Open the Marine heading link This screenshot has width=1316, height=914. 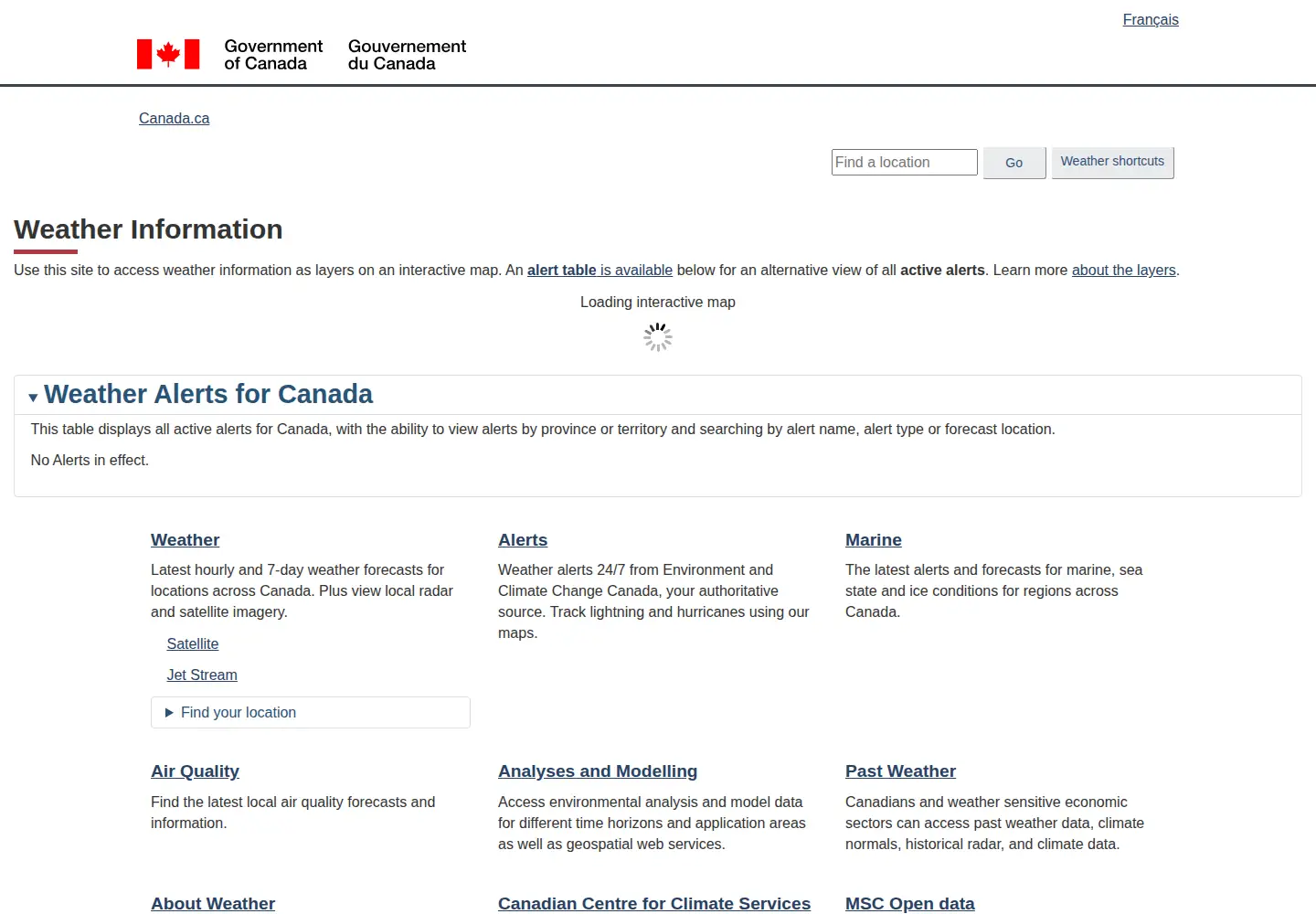[x=874, y=540]
